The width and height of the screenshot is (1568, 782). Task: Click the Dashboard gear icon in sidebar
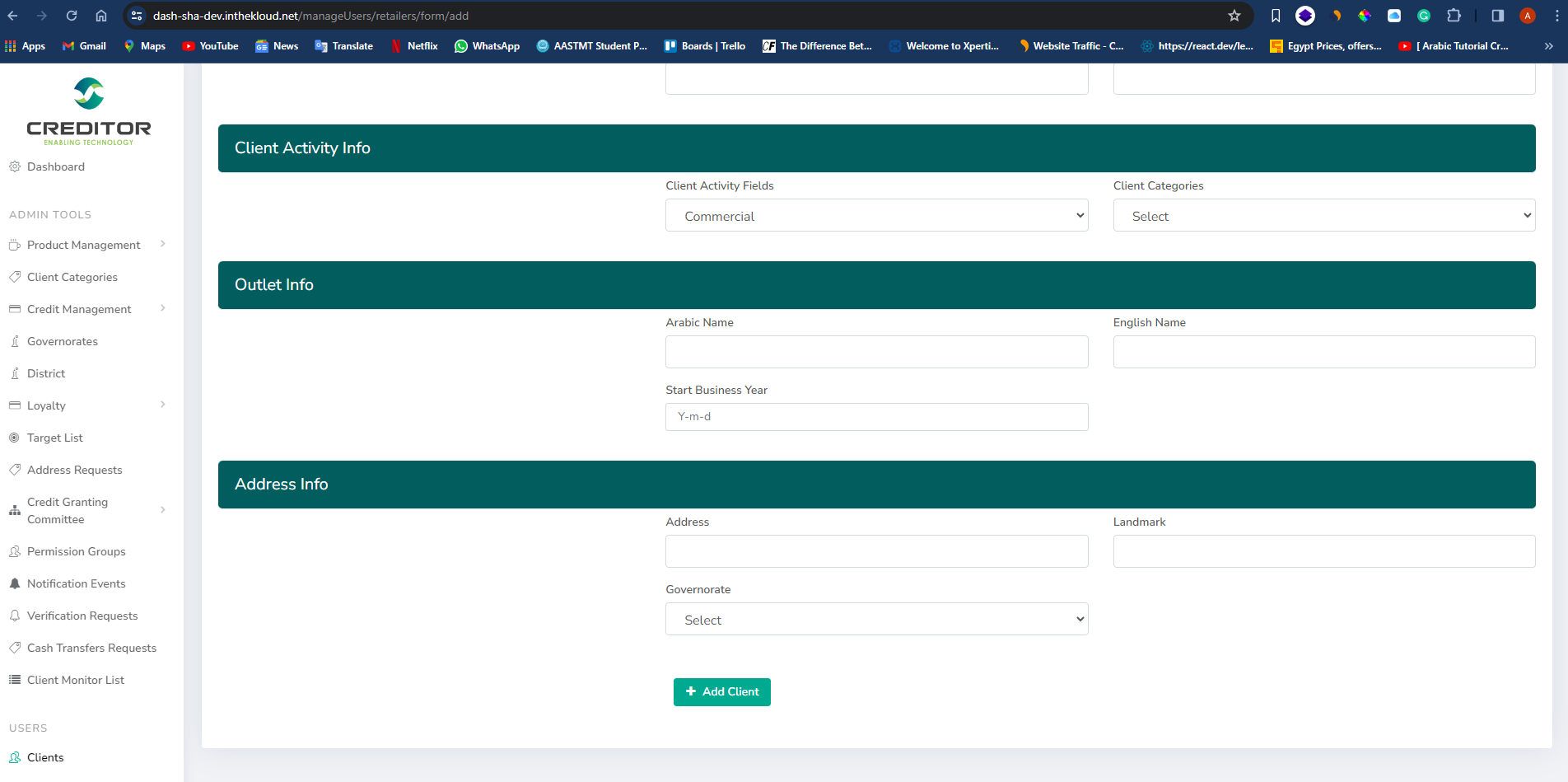click(15, 166)
